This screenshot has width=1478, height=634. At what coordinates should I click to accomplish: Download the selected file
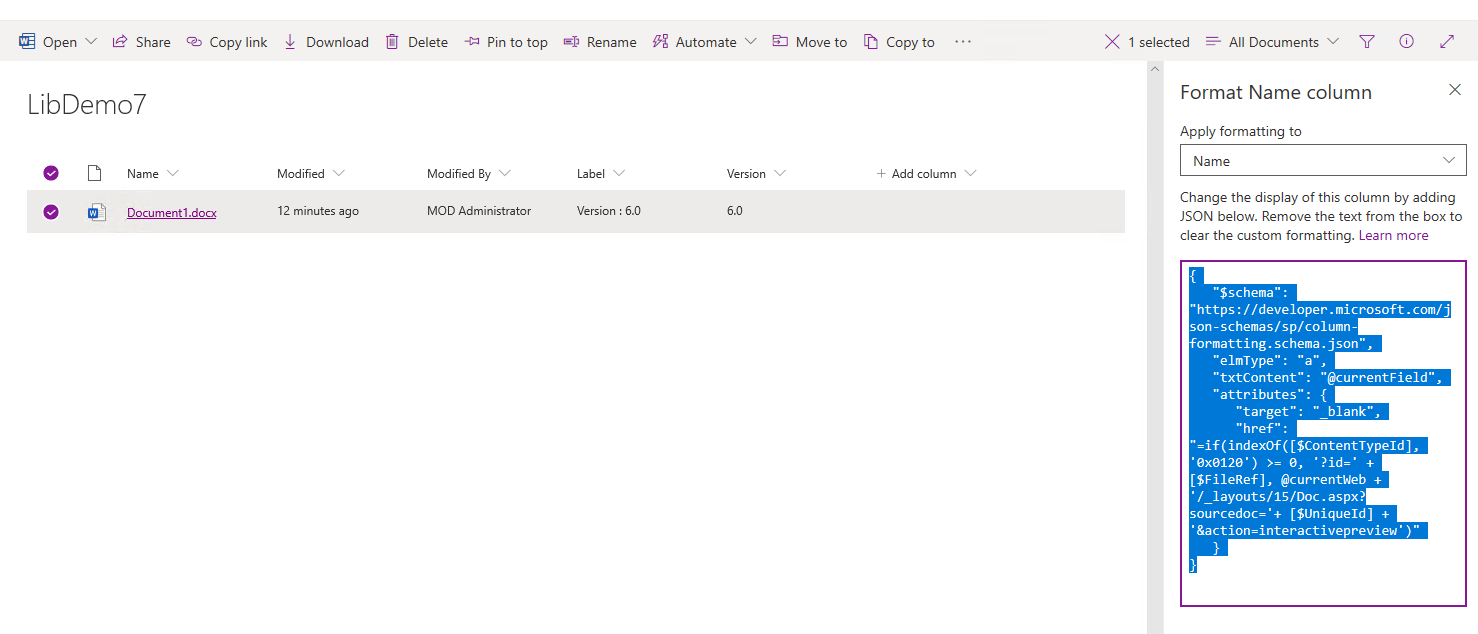coord(326,42)
